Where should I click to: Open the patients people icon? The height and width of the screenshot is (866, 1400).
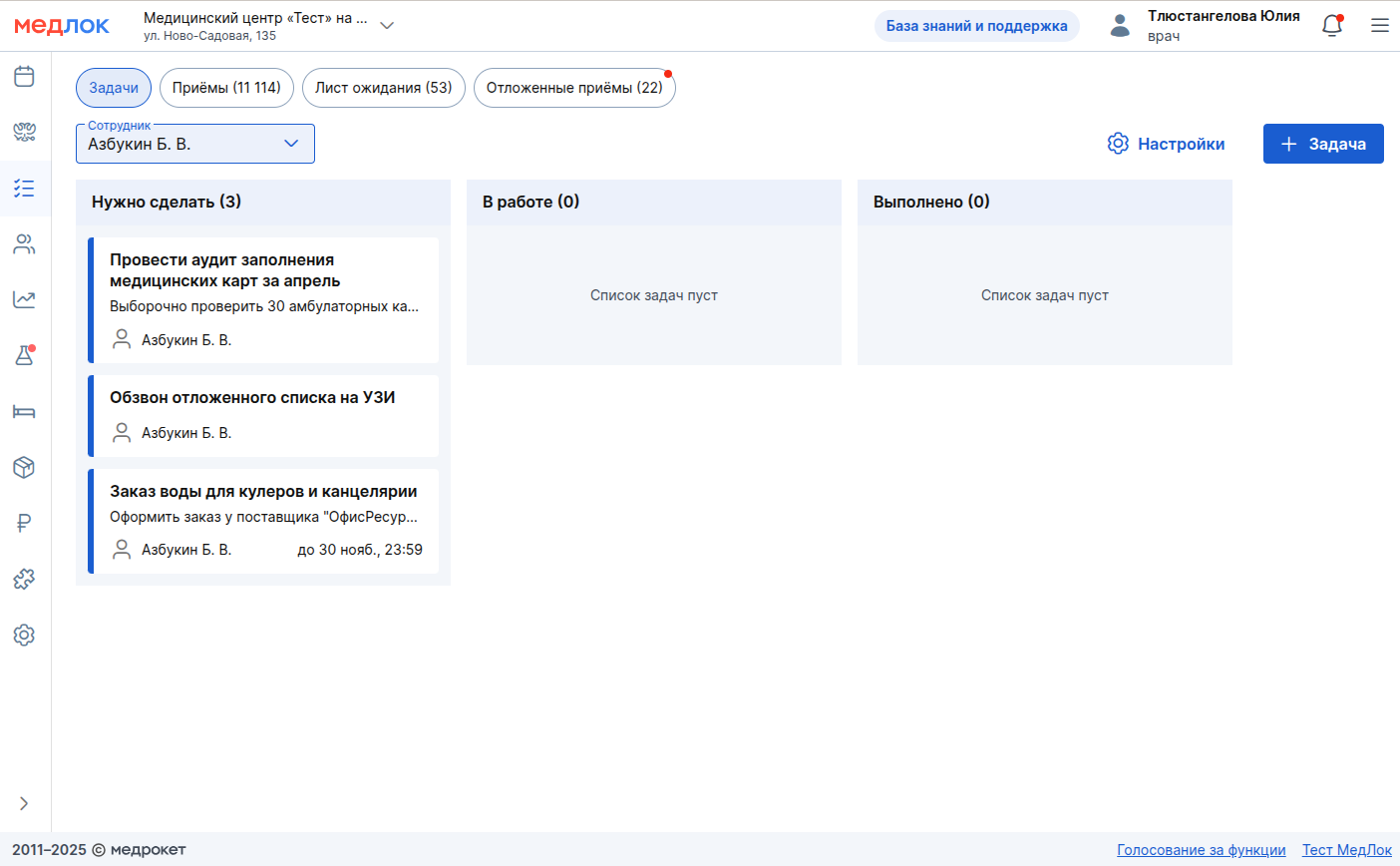tap(25, 243)
